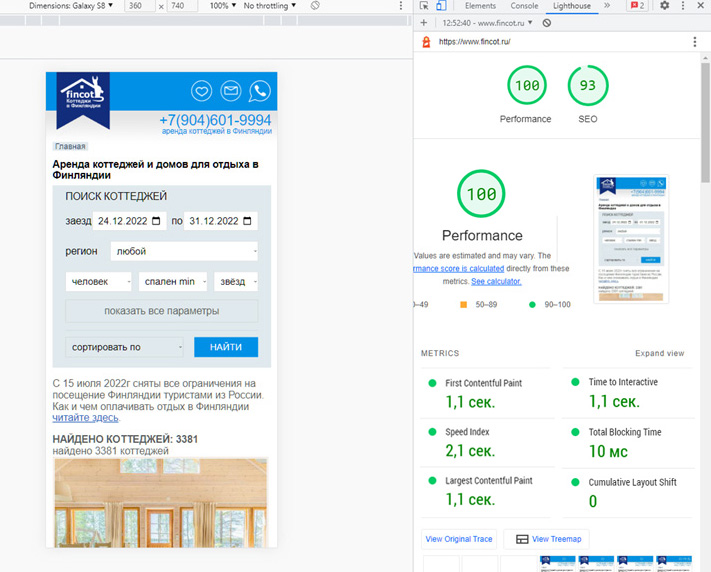Viewport: 711px width, 572px height.
Task: Click the SEO score gauge 93
Action: coord(588,85)
